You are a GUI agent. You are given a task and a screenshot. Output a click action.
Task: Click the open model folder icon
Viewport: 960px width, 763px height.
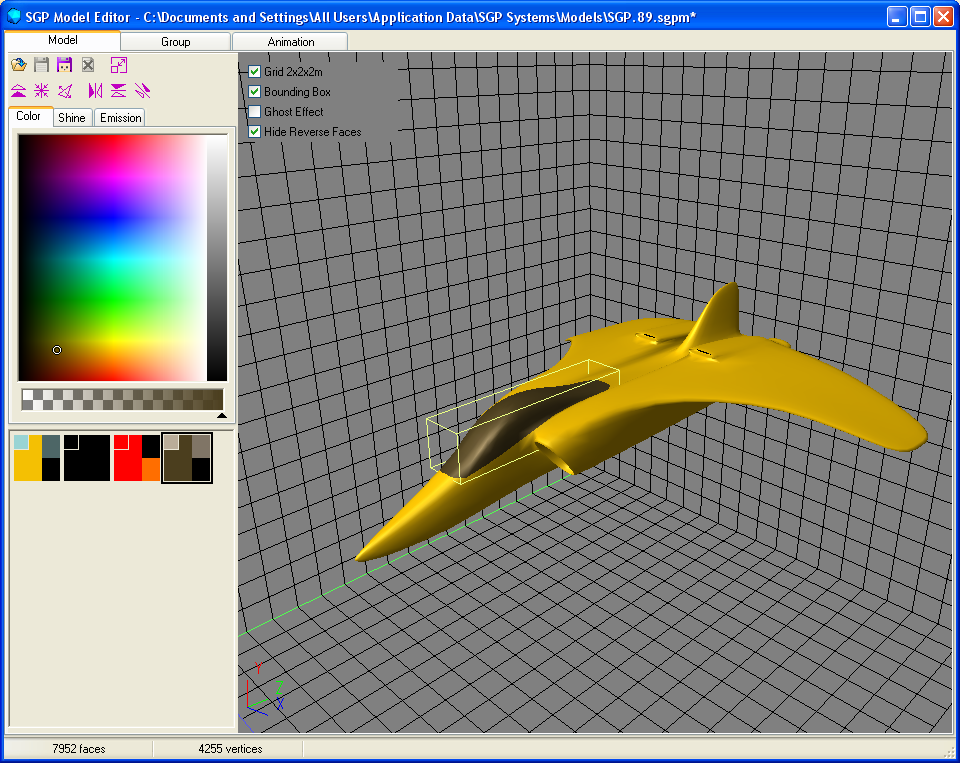18,65
